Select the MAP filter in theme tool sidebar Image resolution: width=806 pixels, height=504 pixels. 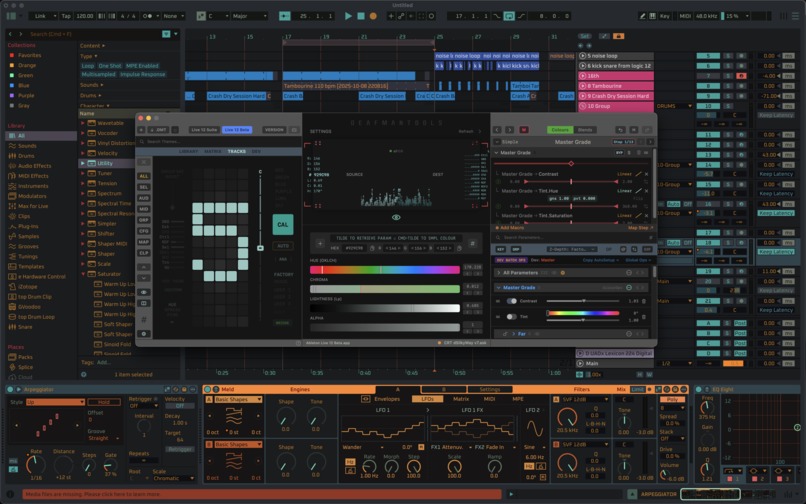pos(144,242)
